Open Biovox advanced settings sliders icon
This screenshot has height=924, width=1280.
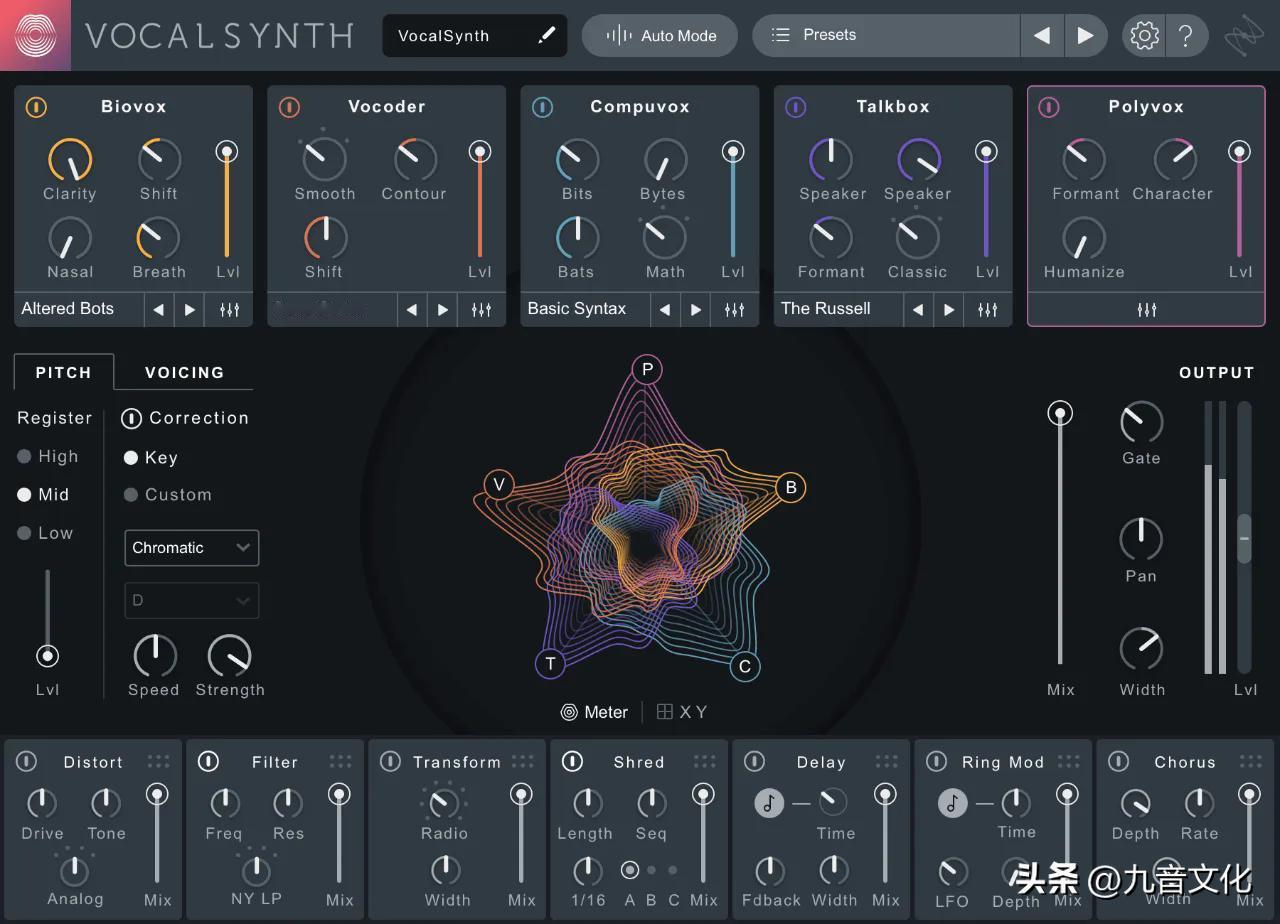(229, 309)
